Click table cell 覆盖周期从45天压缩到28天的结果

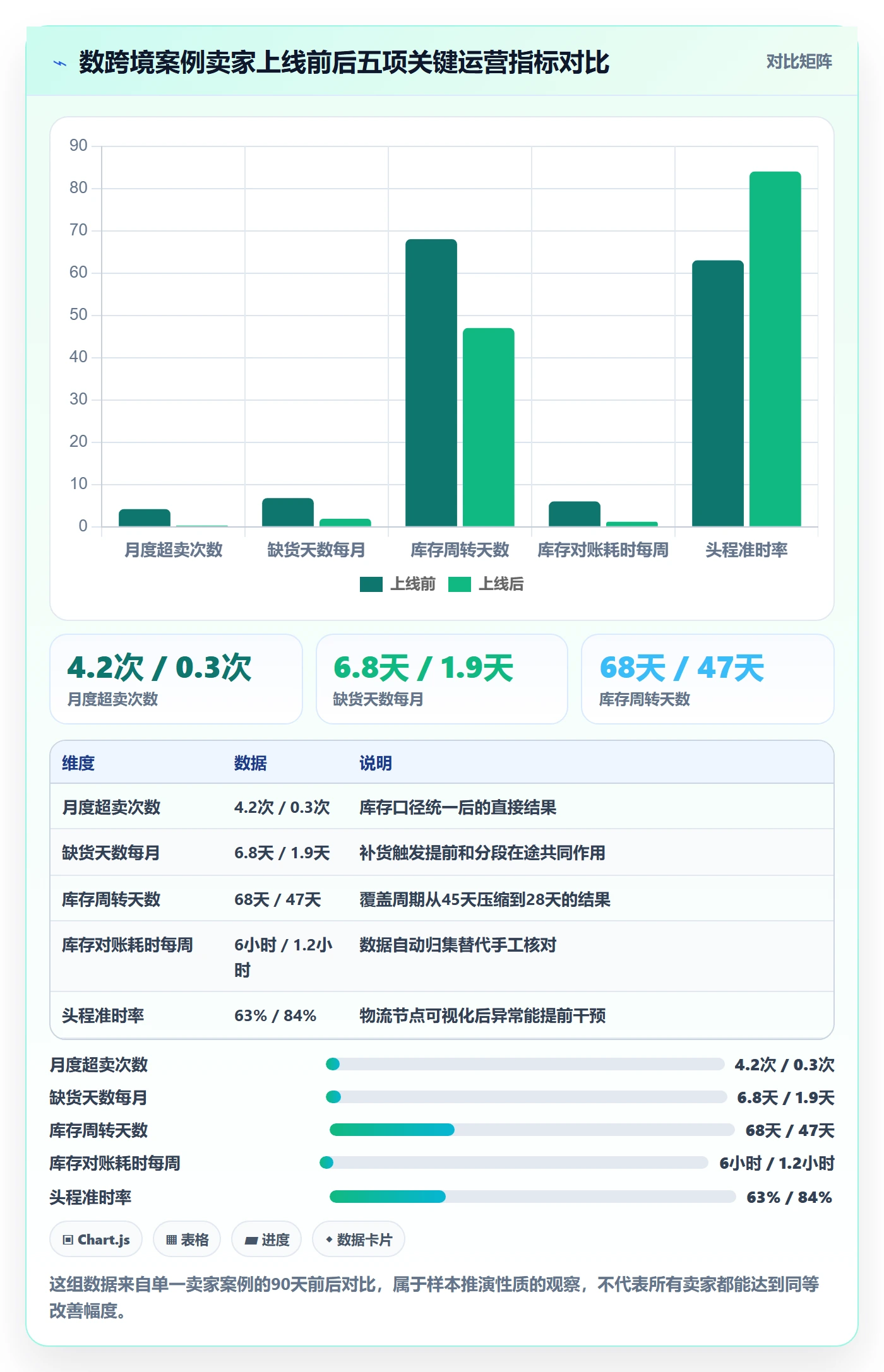[x=485, y=899]
